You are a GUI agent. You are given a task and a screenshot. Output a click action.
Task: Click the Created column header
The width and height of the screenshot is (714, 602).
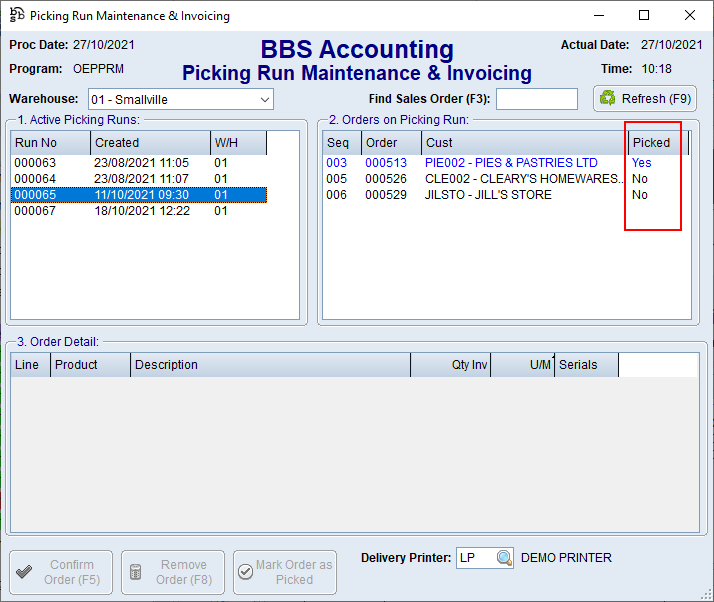[x=150, y=143]
